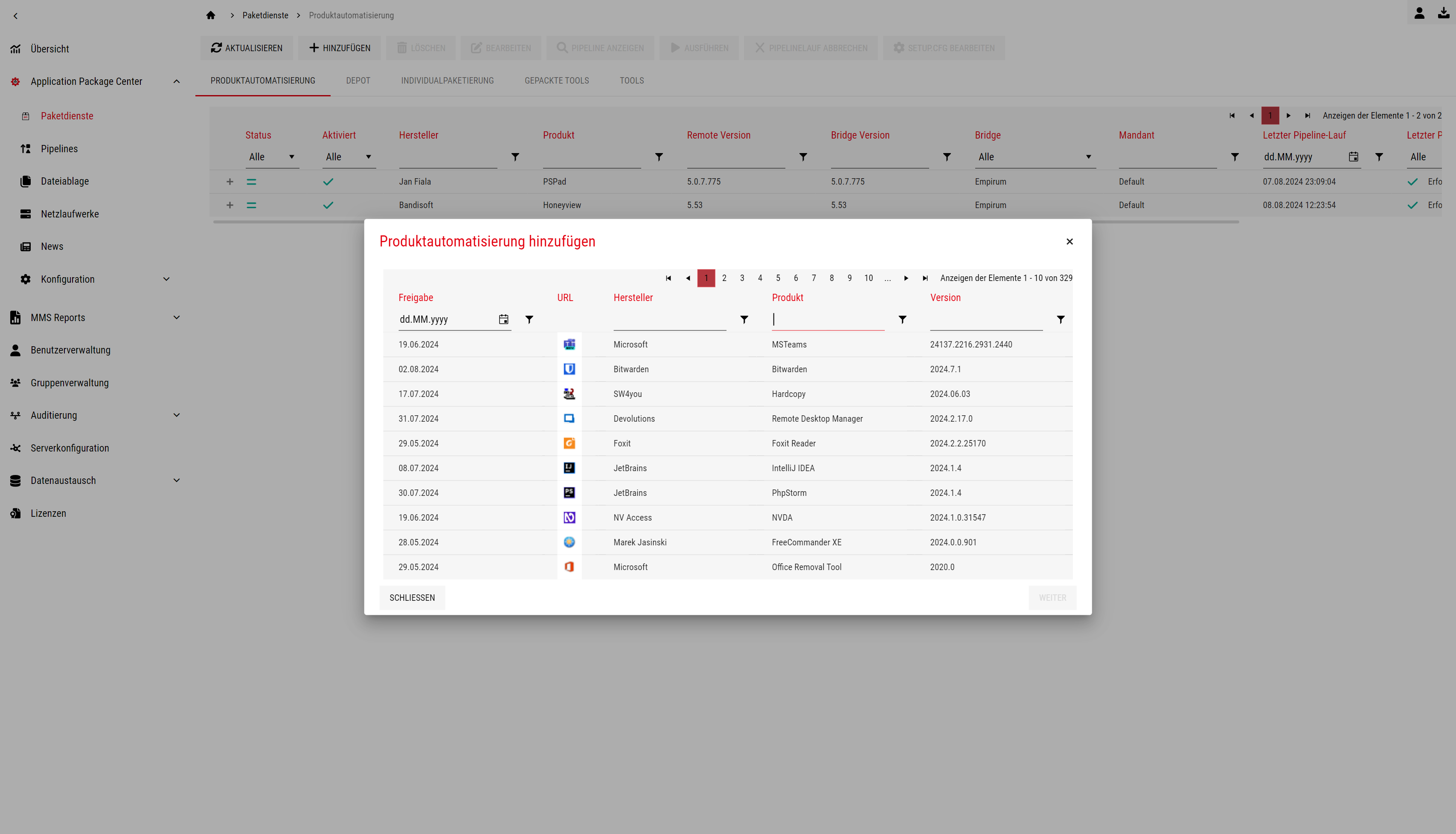Switch to the Tools tab
Screen dimensions: 1456x834
(631, 81)
